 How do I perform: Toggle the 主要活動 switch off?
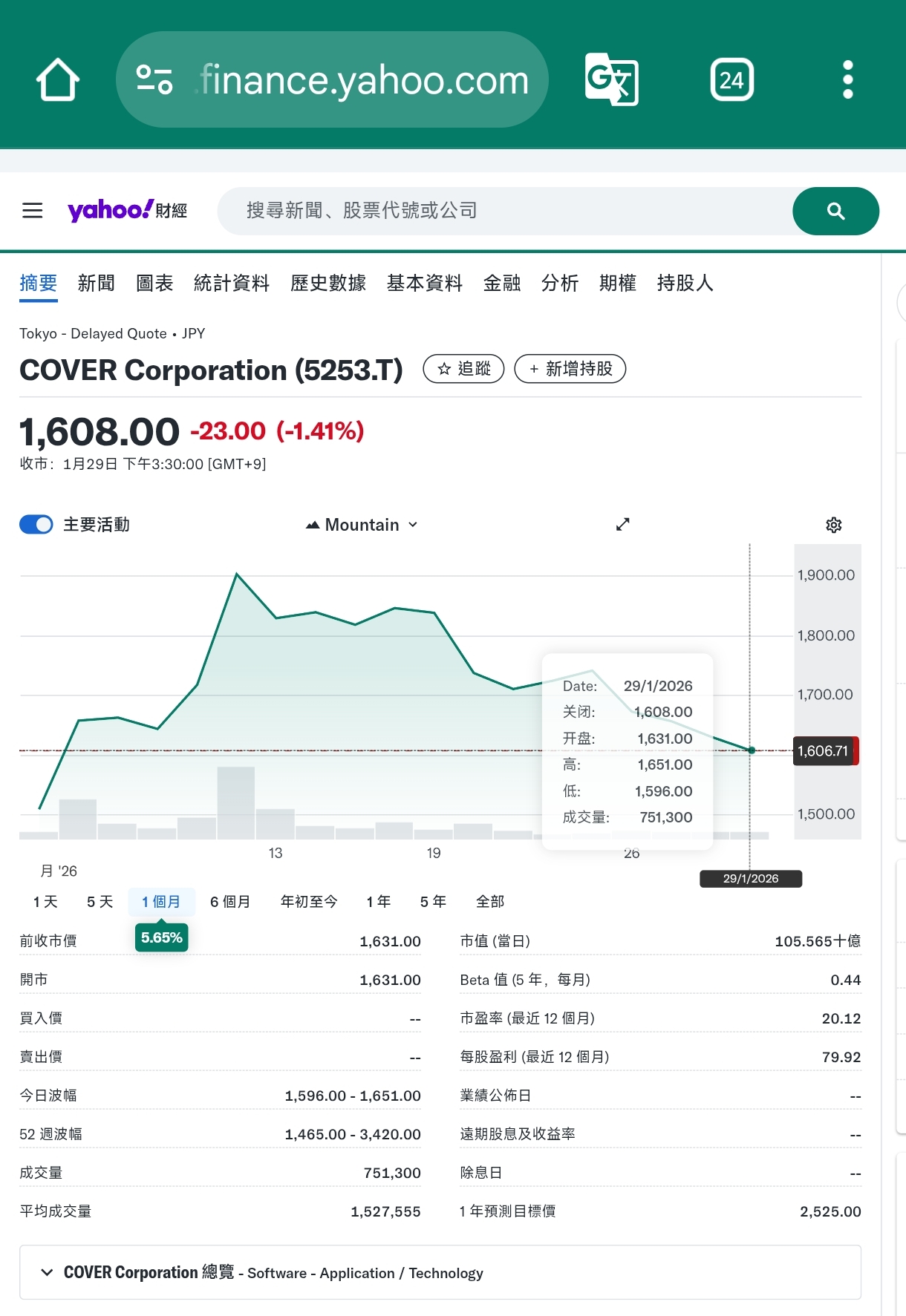coord(36,525)
